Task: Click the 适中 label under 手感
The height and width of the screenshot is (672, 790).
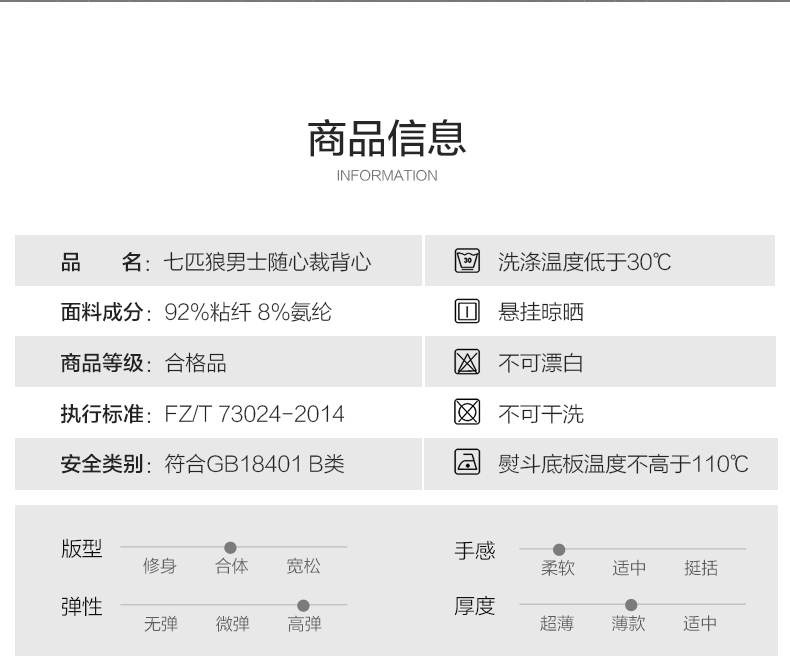Action: tap(629, 568)
